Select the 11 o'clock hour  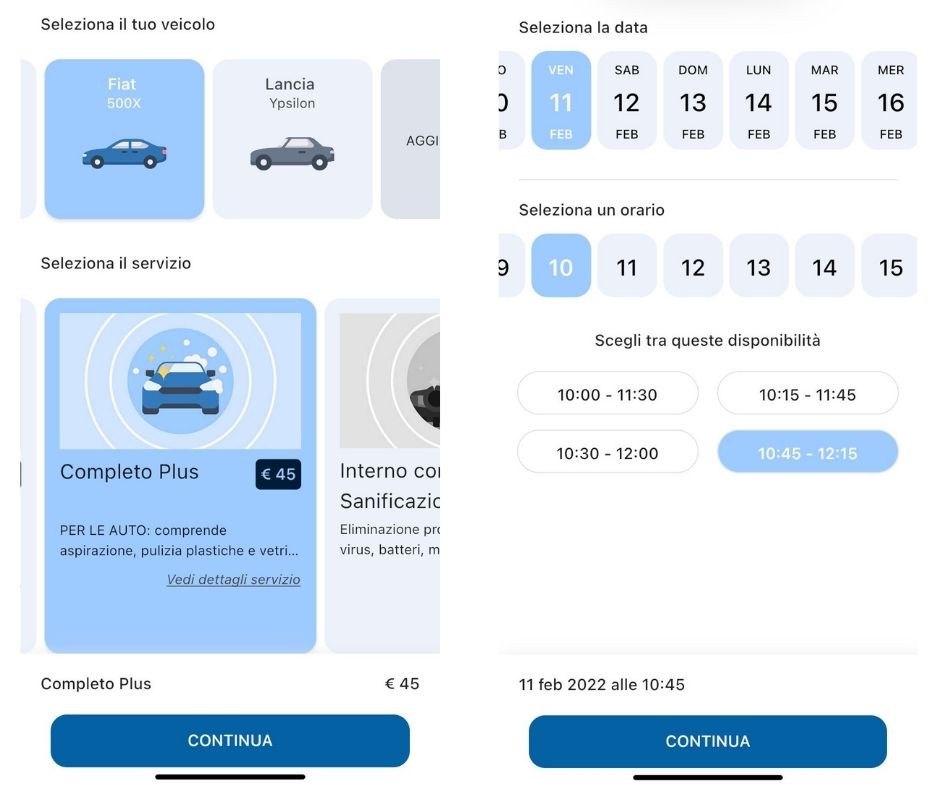click(x=626, y=266)
